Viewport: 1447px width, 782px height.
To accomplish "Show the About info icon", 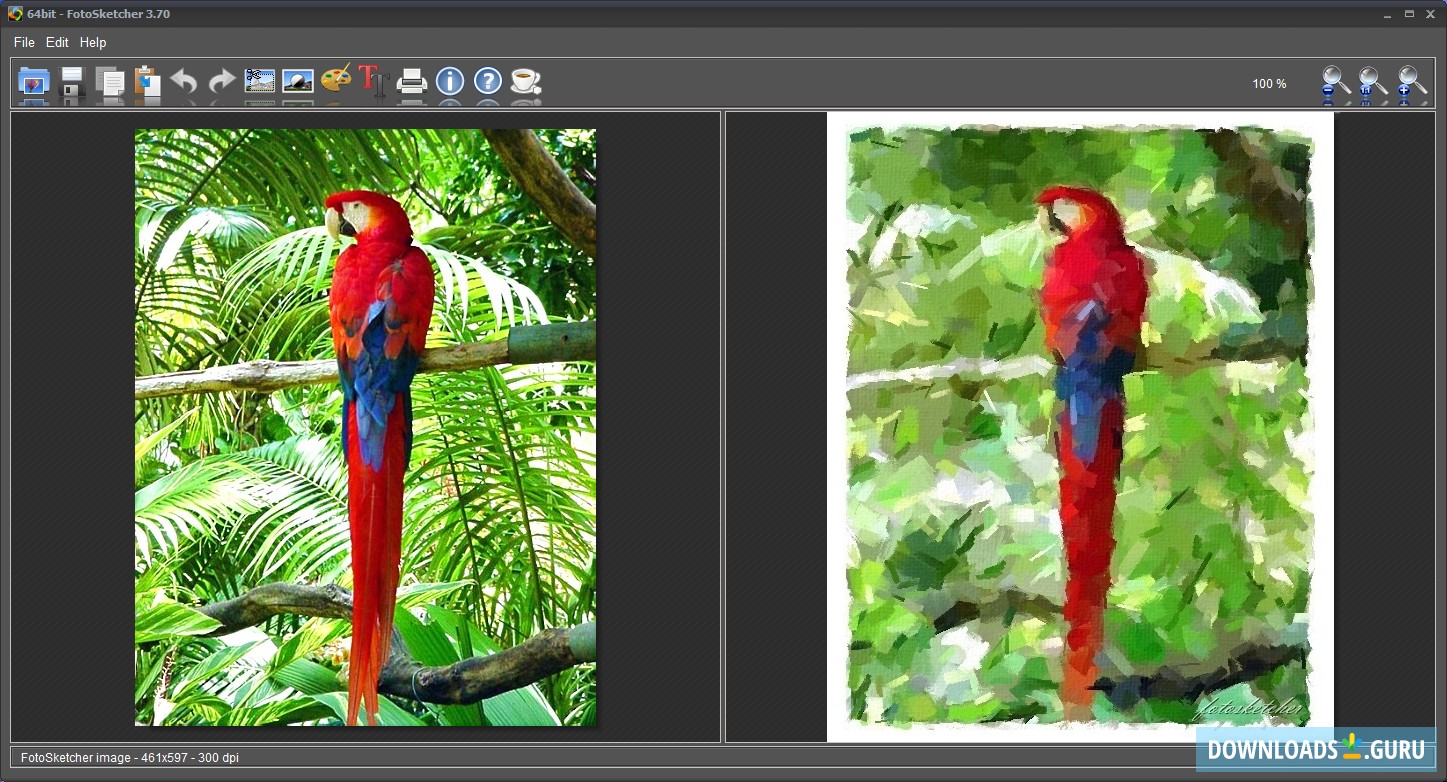I will pyautogui.click(x=450, y=81).
